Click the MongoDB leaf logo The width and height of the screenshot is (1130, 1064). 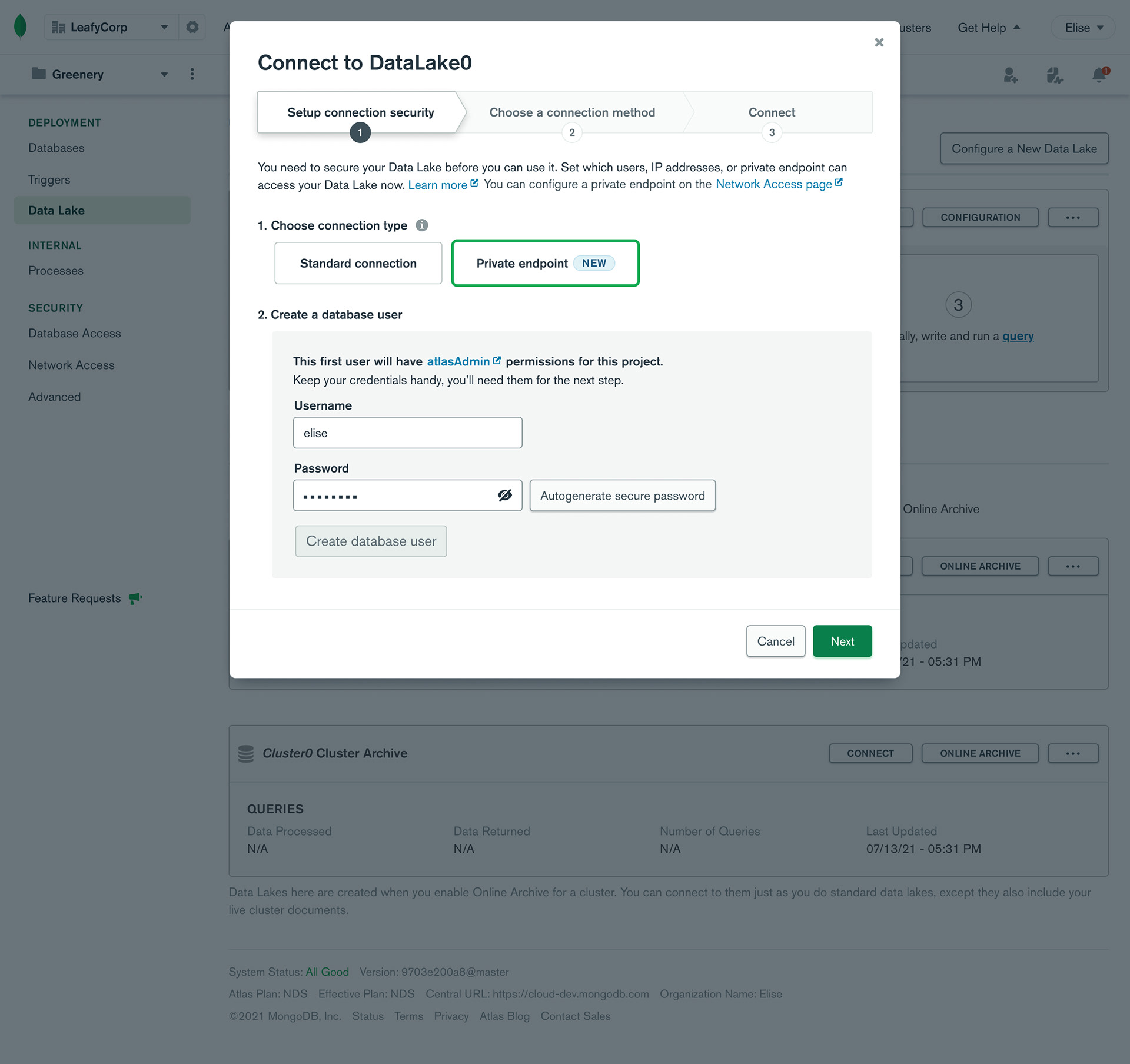19,27
